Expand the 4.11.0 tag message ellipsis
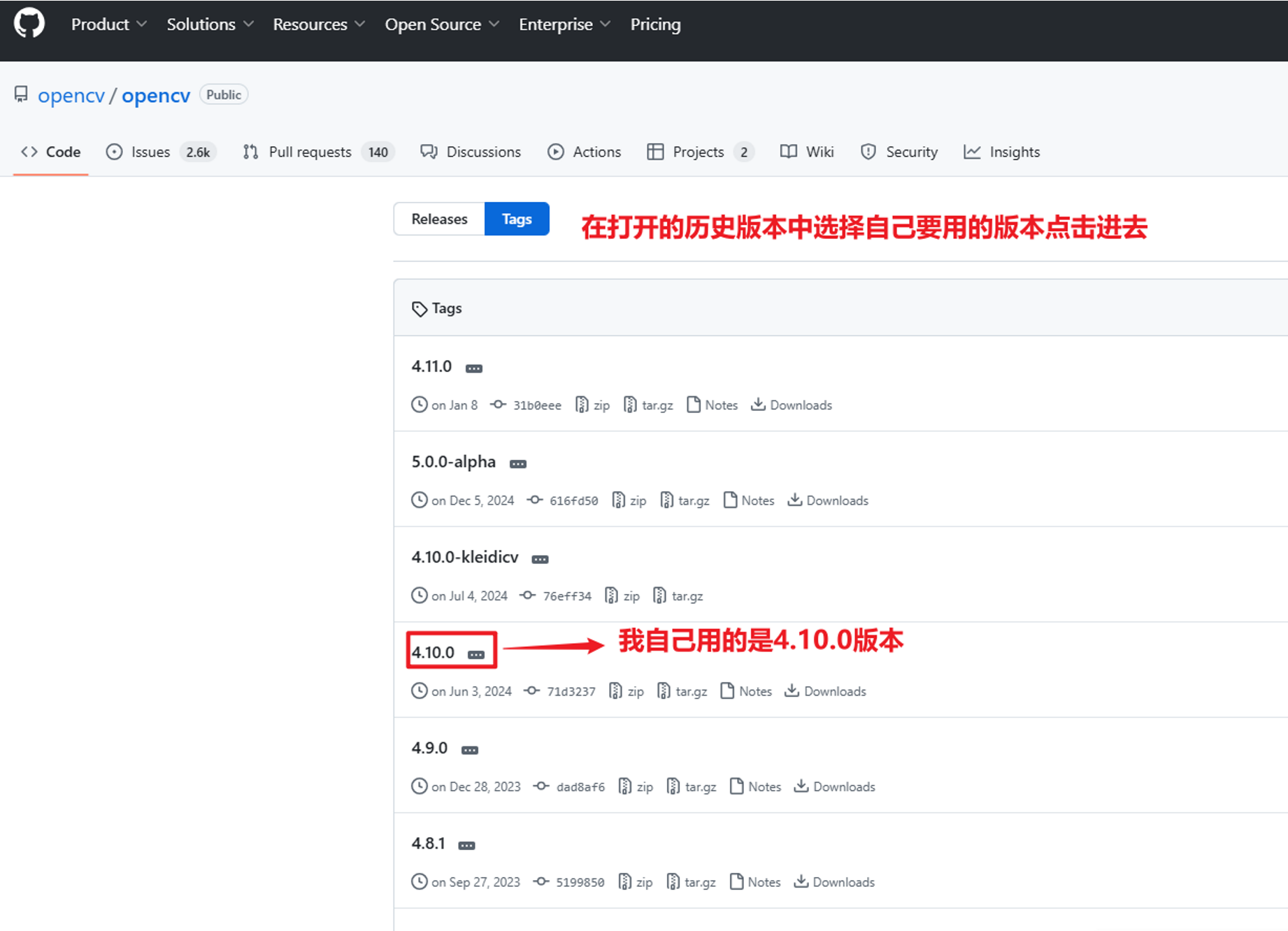 474,368
